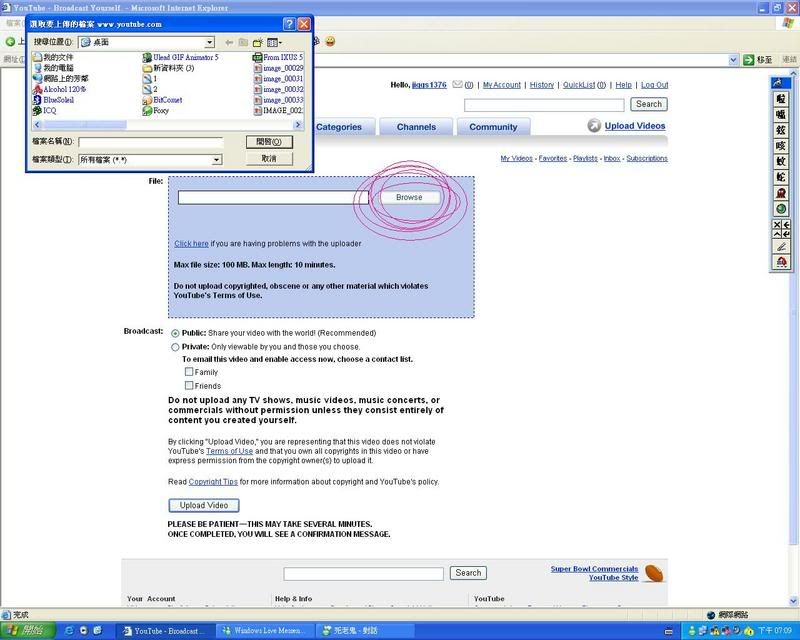
Task: Click the create new folder icon in dialog
Action: (258, 42)
